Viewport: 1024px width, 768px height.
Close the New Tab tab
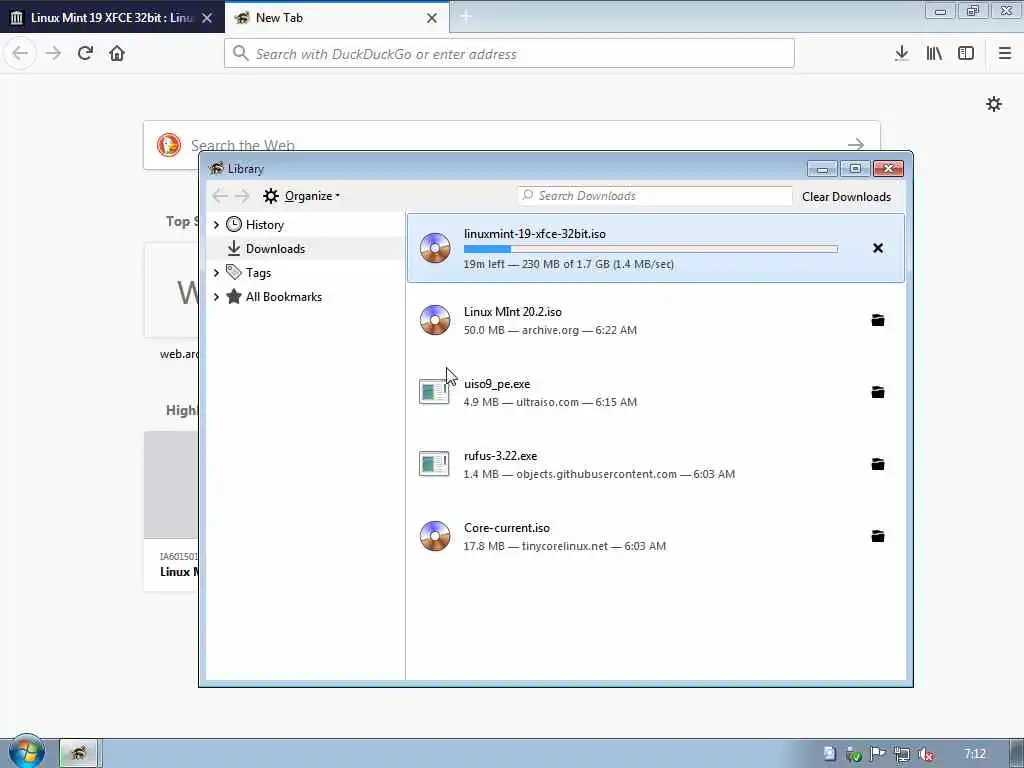point(432,18)
